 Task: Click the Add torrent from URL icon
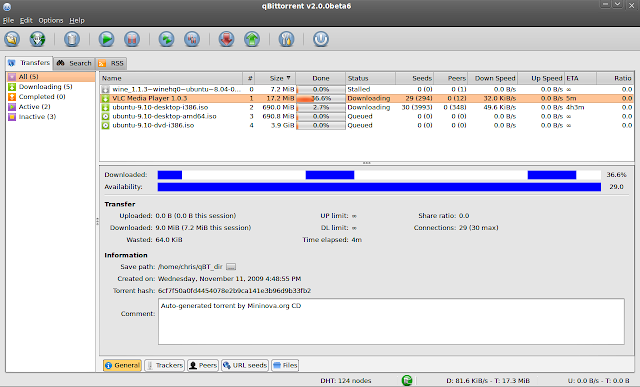38,39
